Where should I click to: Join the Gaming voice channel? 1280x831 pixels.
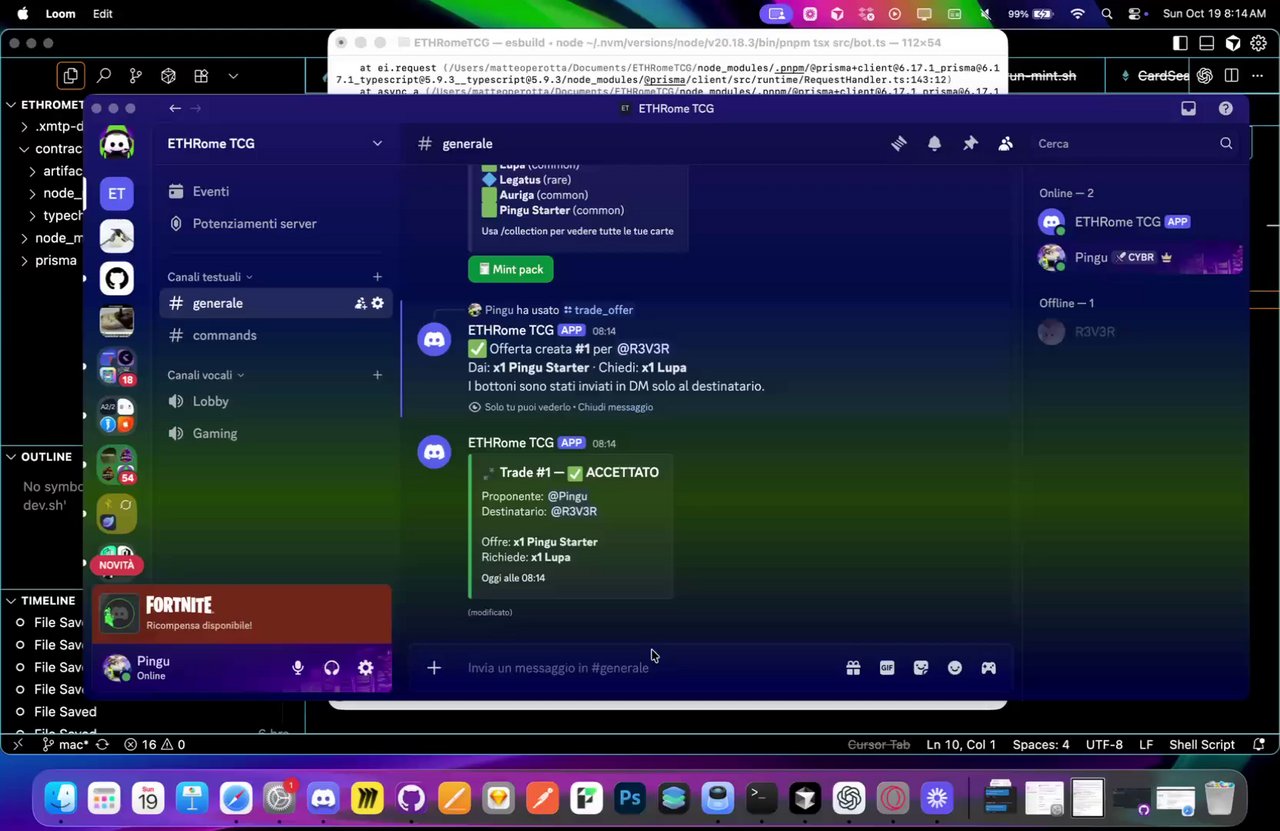275,433
